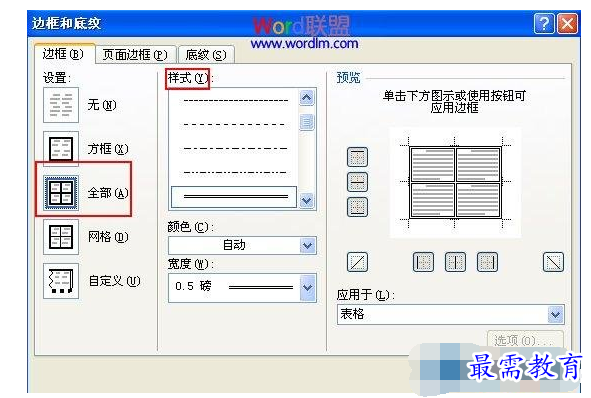Select the 网格 (Grid) border setting icon
The height and width of the screenshot is (398, 591).
(x=61, y=237)
